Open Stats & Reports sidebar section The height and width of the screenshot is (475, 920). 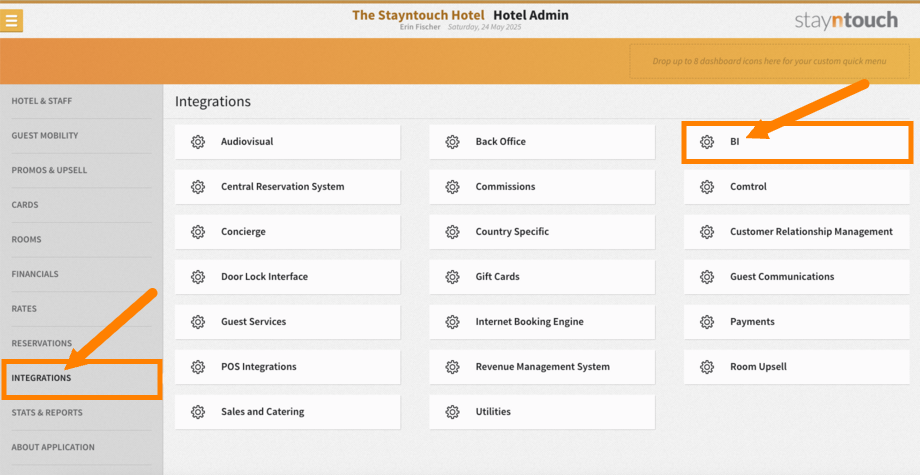[47, 412]
